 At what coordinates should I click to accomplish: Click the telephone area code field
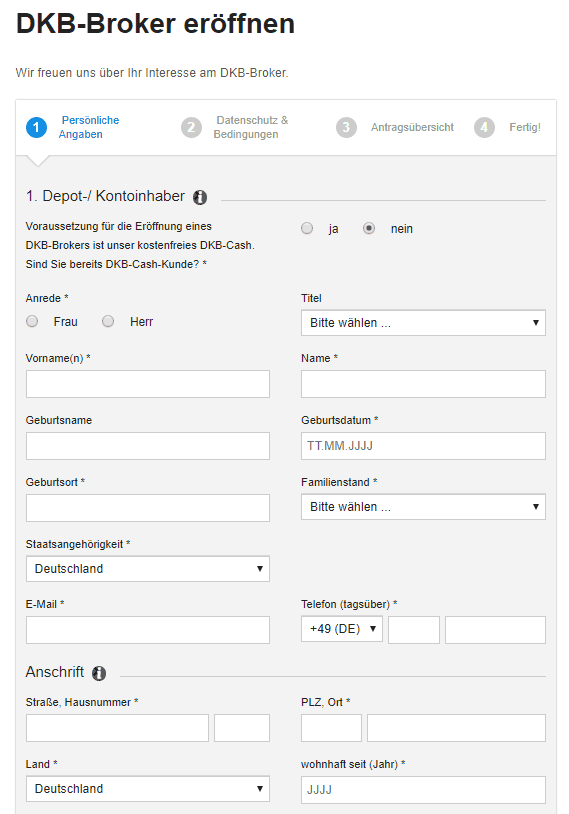pyautogui.click(x=414, y=630)
